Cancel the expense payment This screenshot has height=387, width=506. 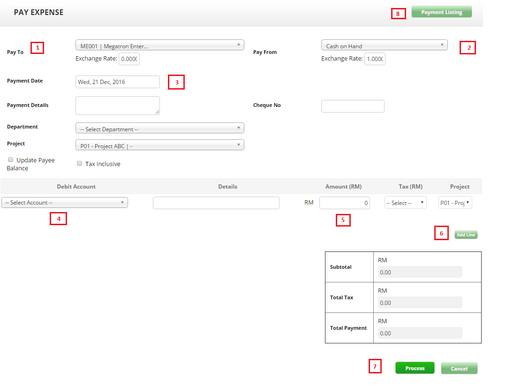coord(459,368)
